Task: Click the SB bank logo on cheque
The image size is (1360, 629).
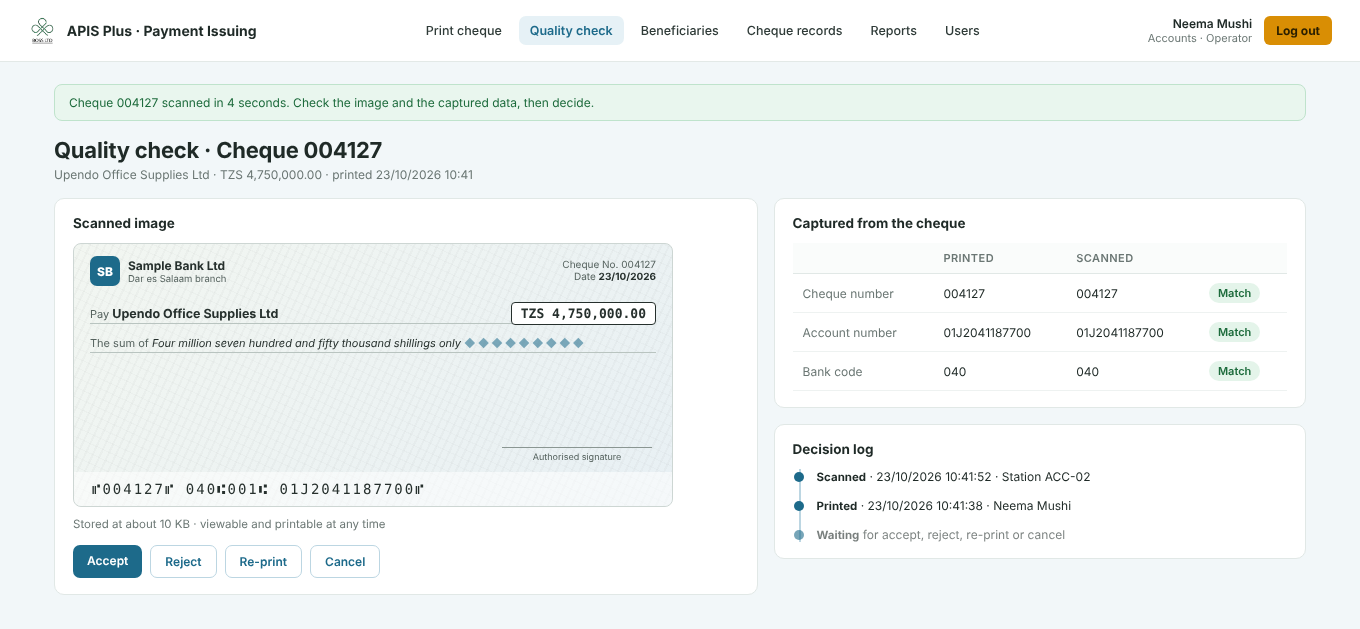Action: point(105,271)
